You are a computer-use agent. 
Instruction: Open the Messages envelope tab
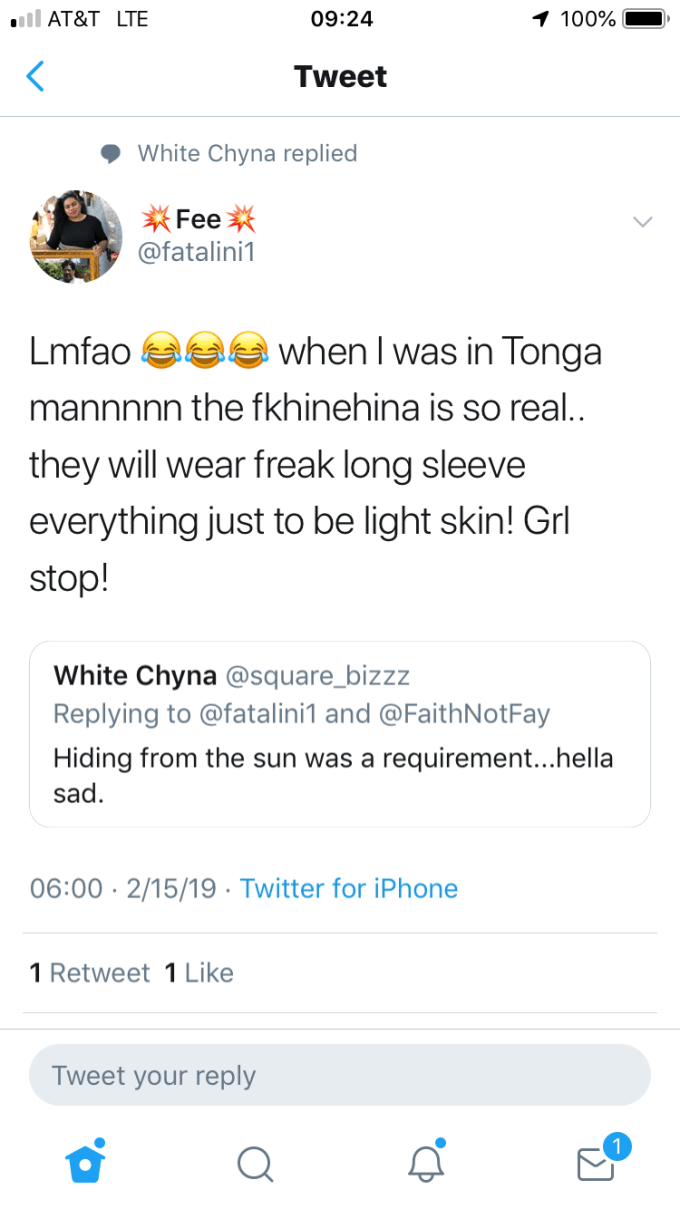coord(597,1162)
